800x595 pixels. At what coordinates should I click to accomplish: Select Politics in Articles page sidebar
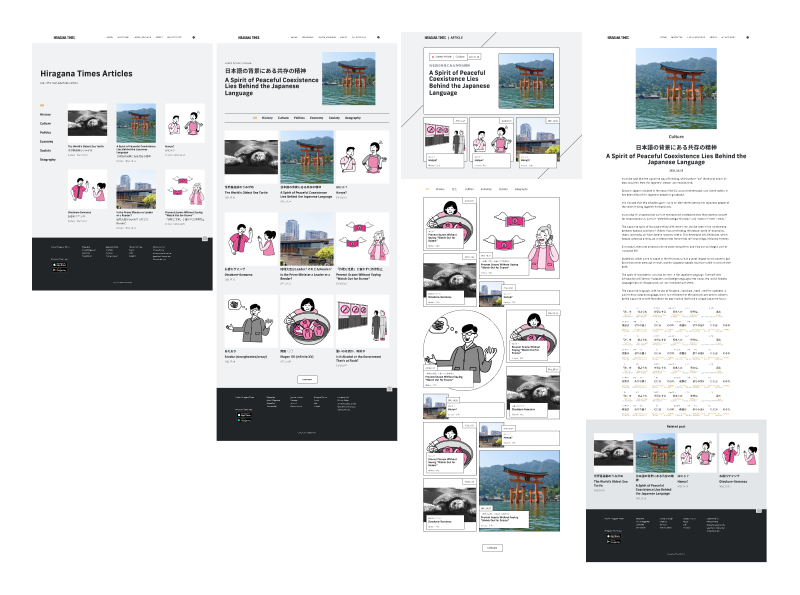pyautogui.click(x=45, y=132)
